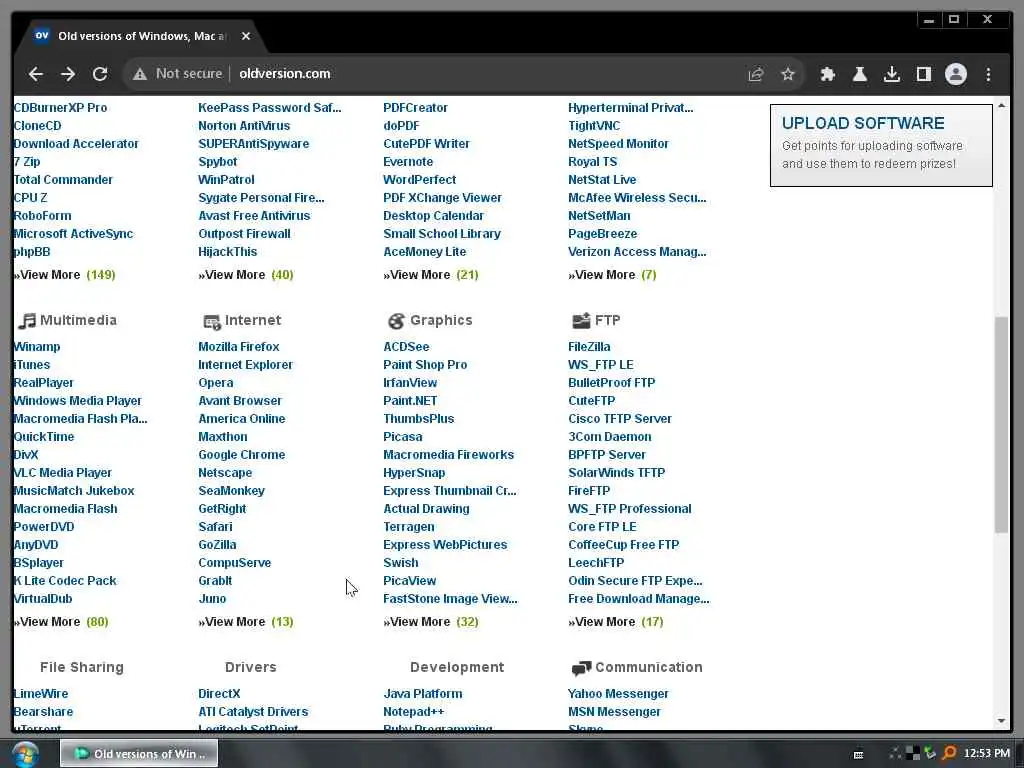Click page scrollbar up arrow
The height and width of the screenshot is (768, 1024).
pyautogui.click(x=1001, y=105)
